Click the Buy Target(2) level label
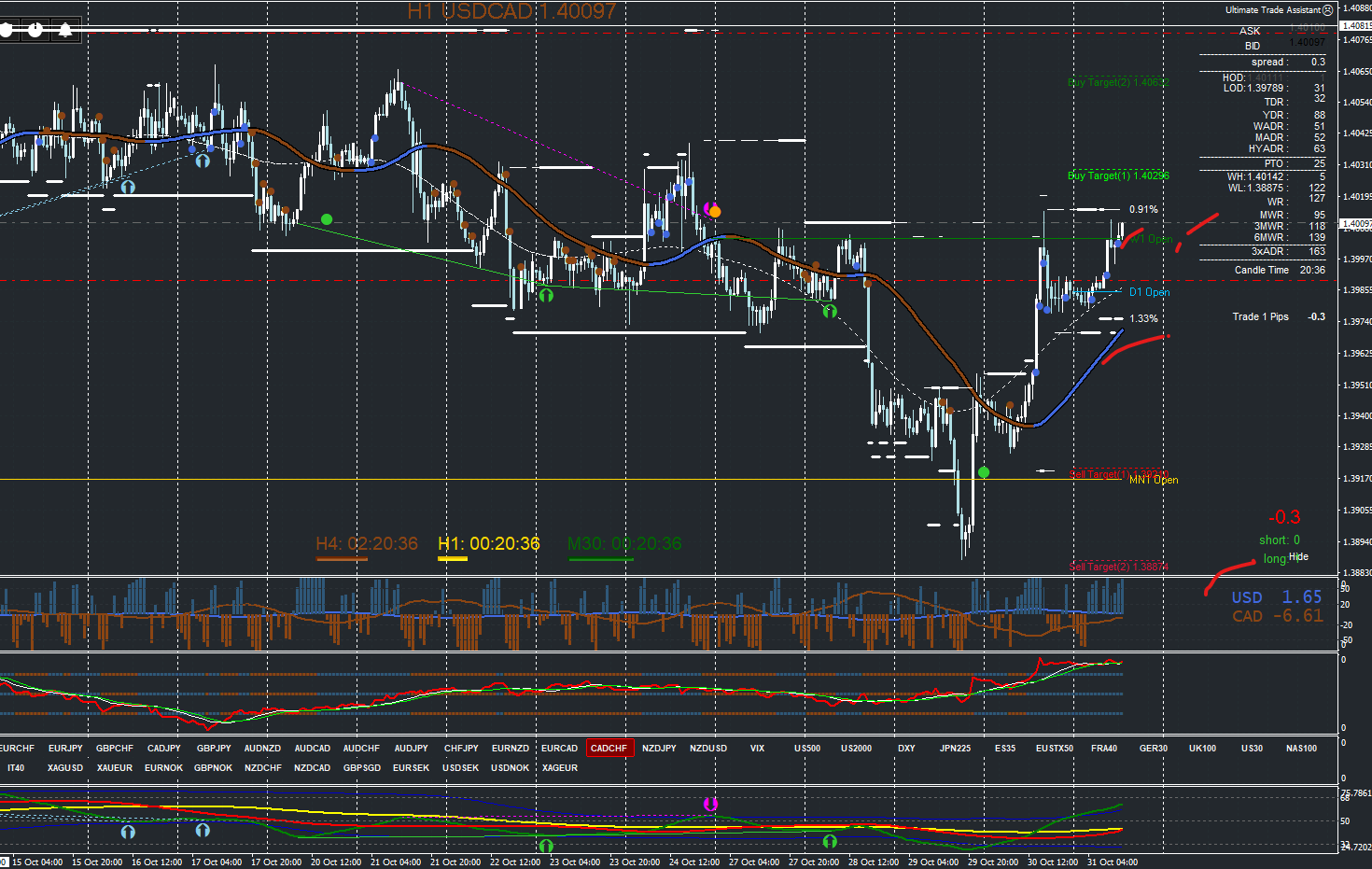This screenshot has height=869, width=1372. pyautogui.click(x=1118, y=82)
